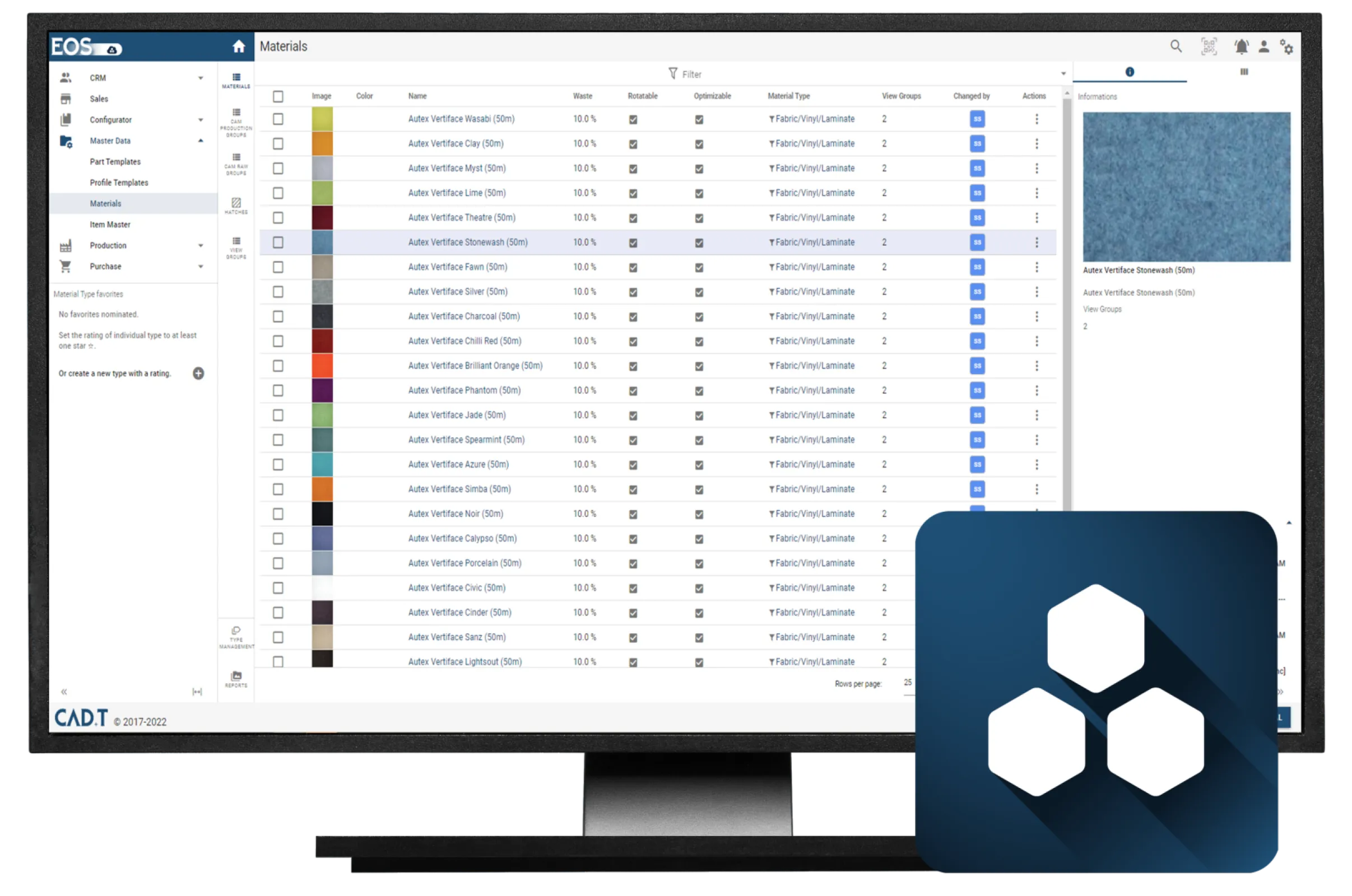Open search with magnifier icon
1352x896 pixels.
1176,46
